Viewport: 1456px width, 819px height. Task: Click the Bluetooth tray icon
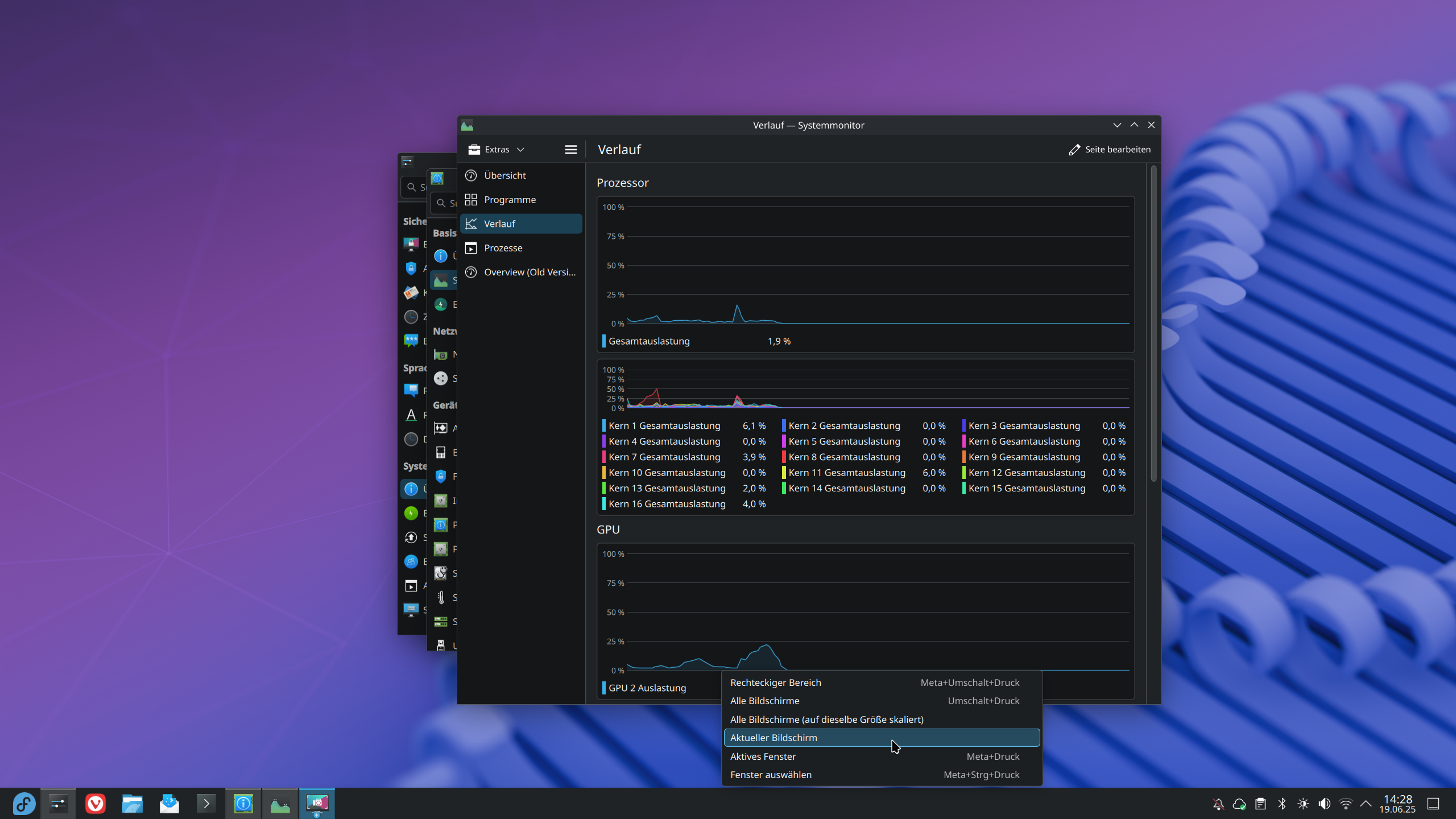(x=1282, y=804)
